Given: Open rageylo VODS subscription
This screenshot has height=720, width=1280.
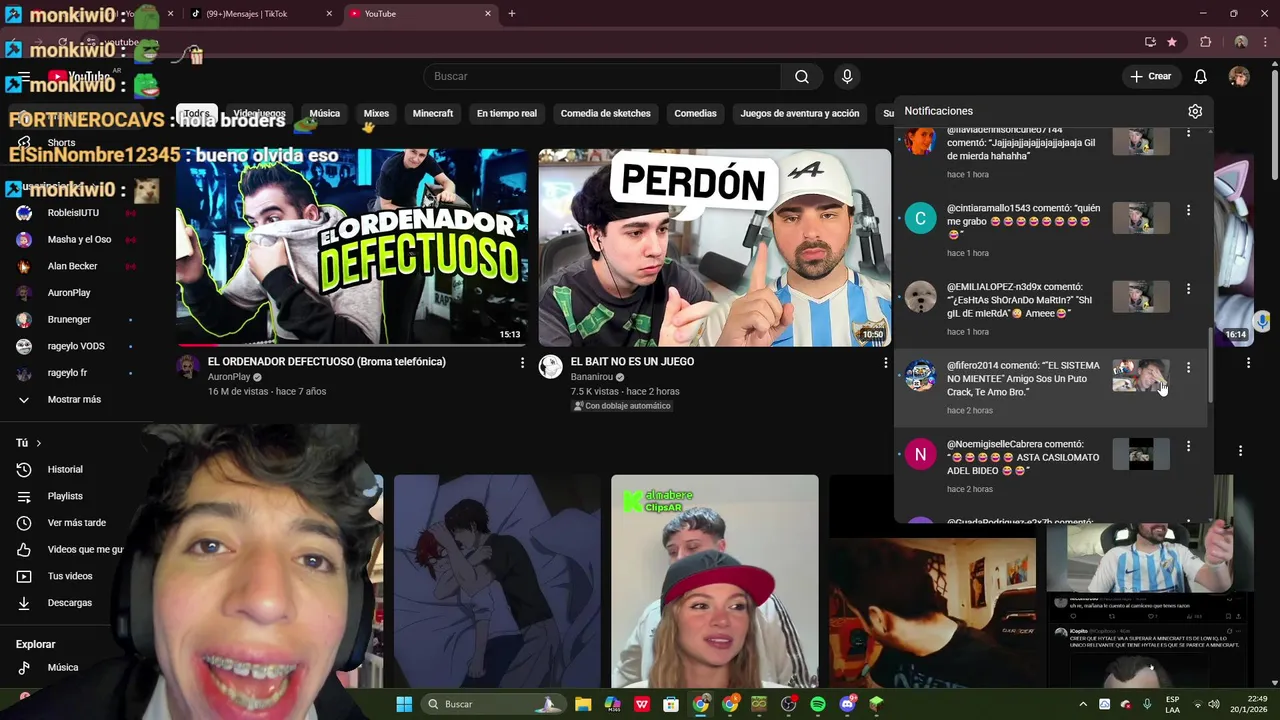Looking at the screenshot, I should pyautogui.click(x=76, y=346).
